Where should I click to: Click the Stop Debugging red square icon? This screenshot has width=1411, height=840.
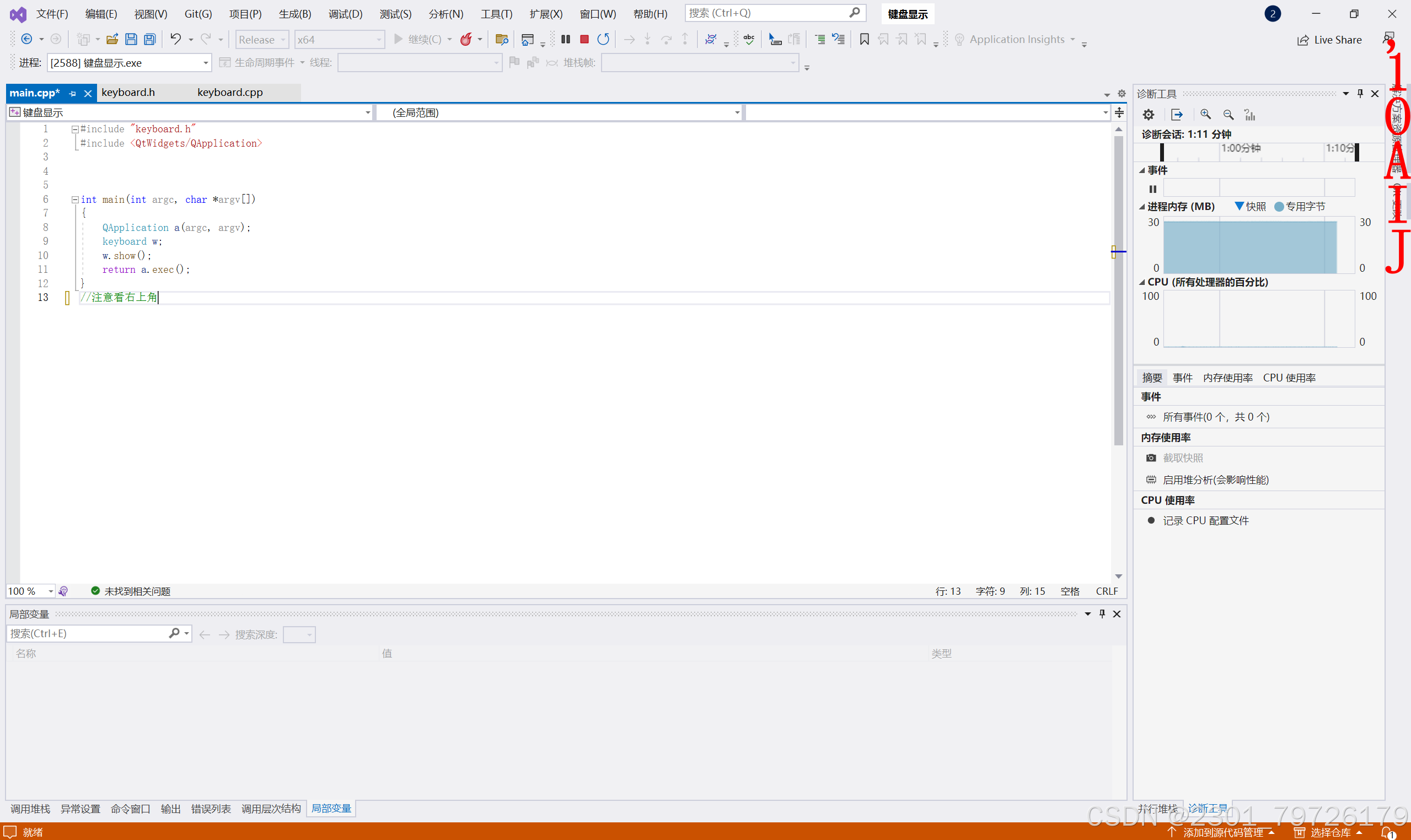point(584,39)
